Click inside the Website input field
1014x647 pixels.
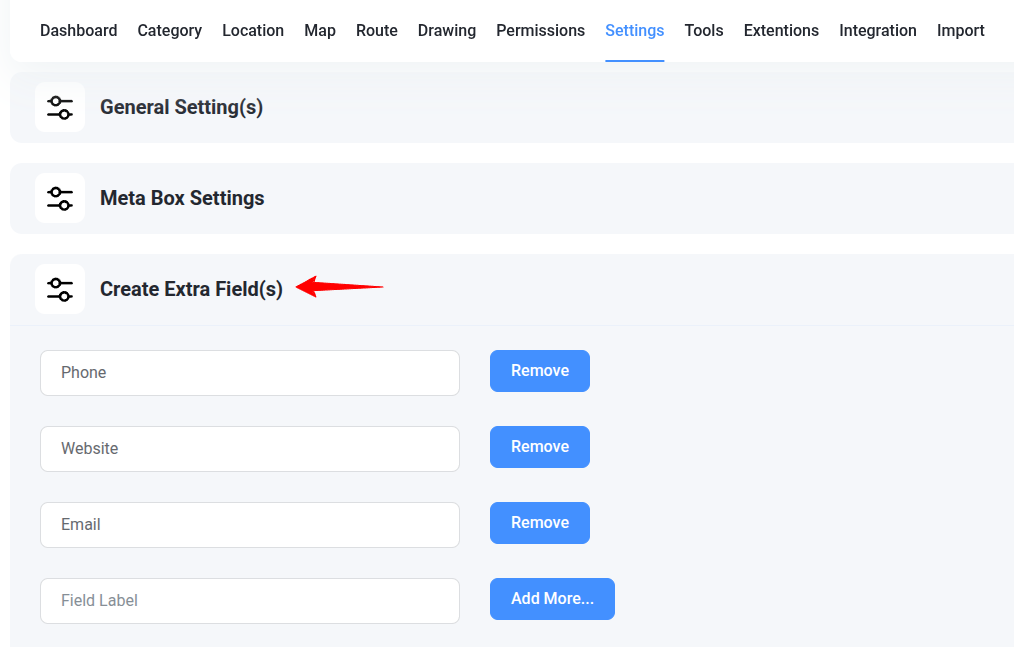pyautogui.click(x=249, y=448)
